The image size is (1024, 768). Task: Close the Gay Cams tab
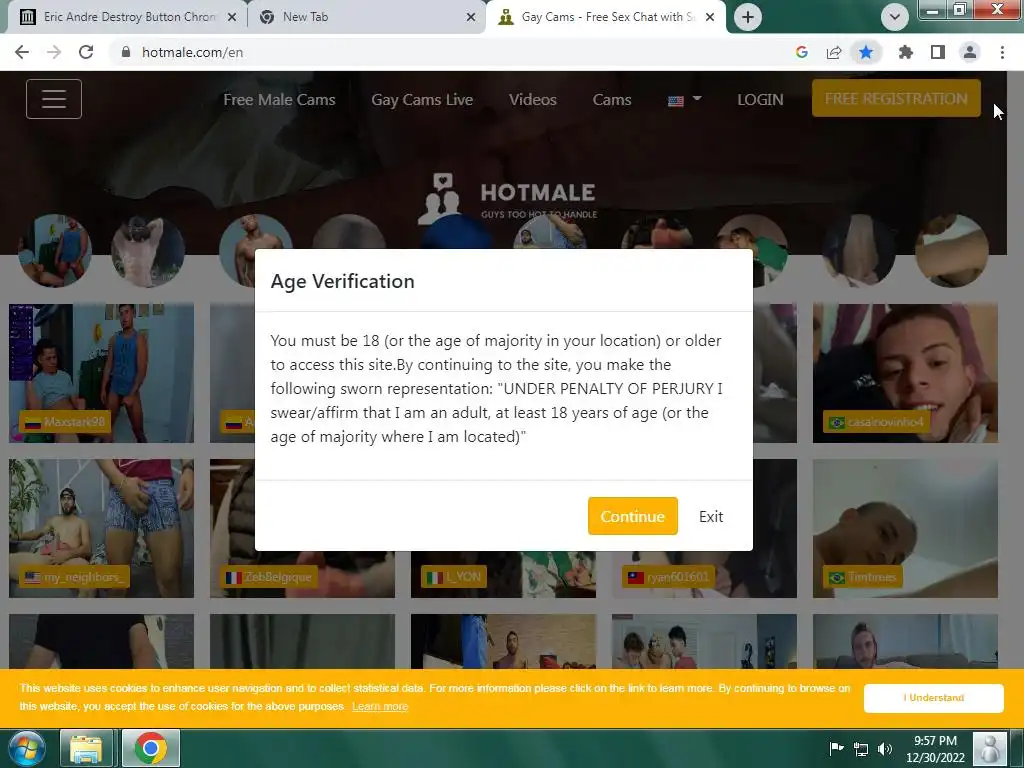pos(711,17)
